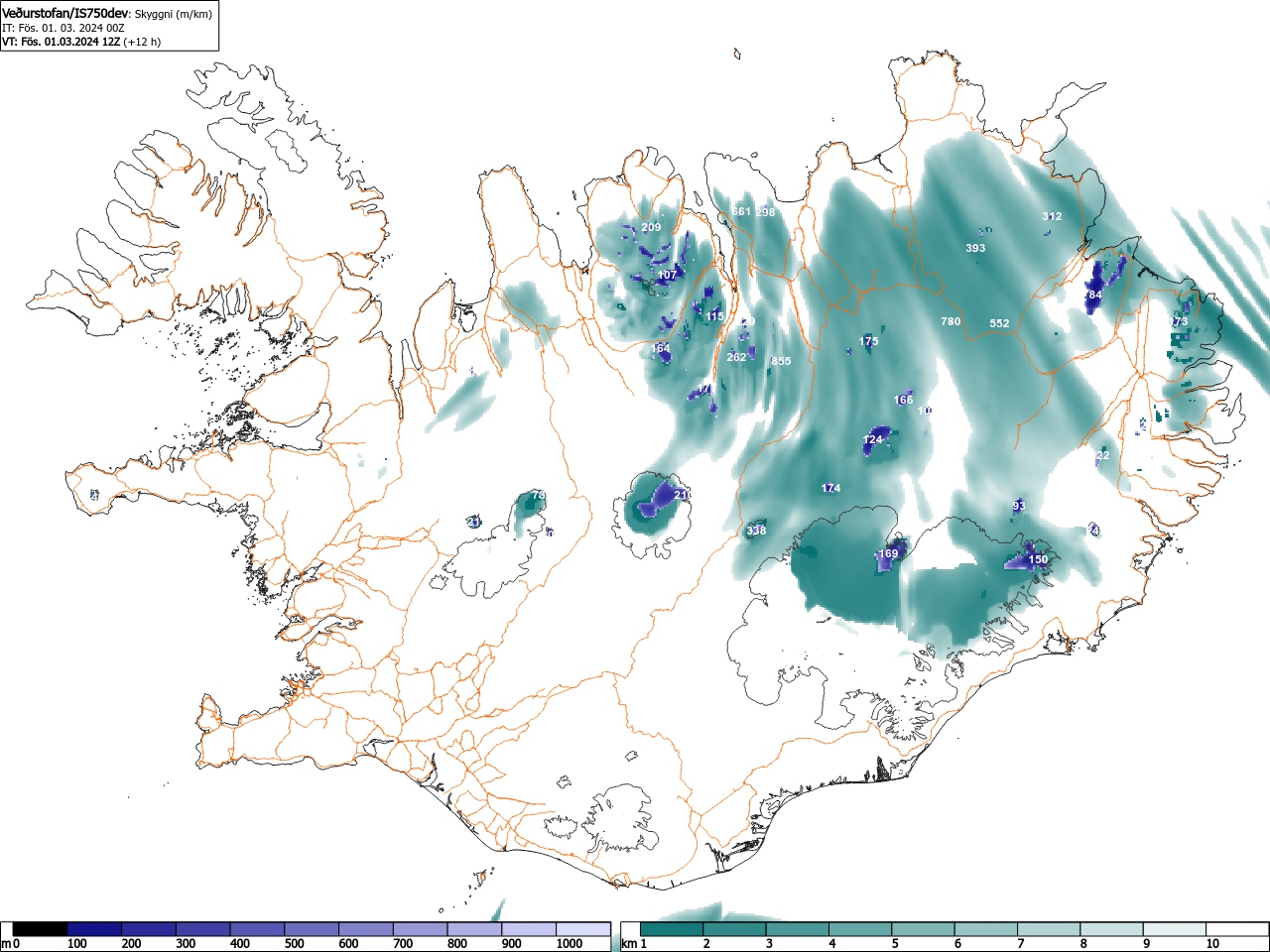Select the IT: Fös. 01. 03. 2024 00Z line

coord(63,28)
